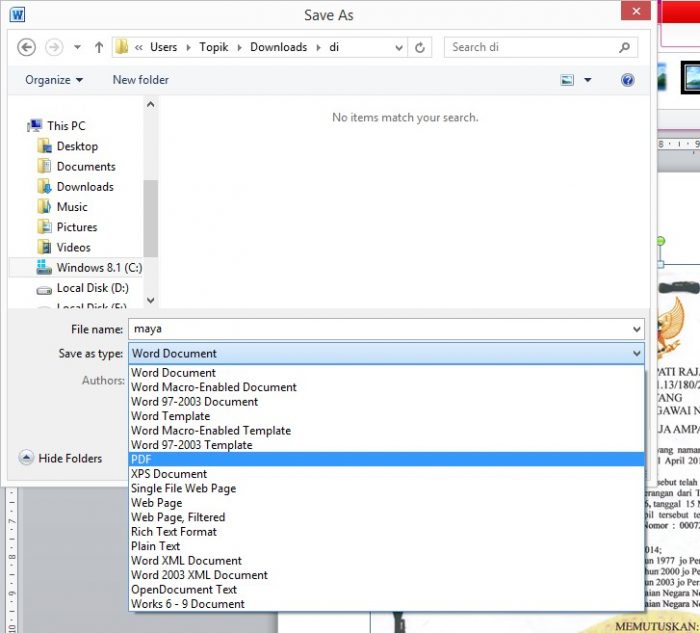This screenshot has width=700, height=633.
Task: Click Topik in the address breadcrumb
Action: 213,47
